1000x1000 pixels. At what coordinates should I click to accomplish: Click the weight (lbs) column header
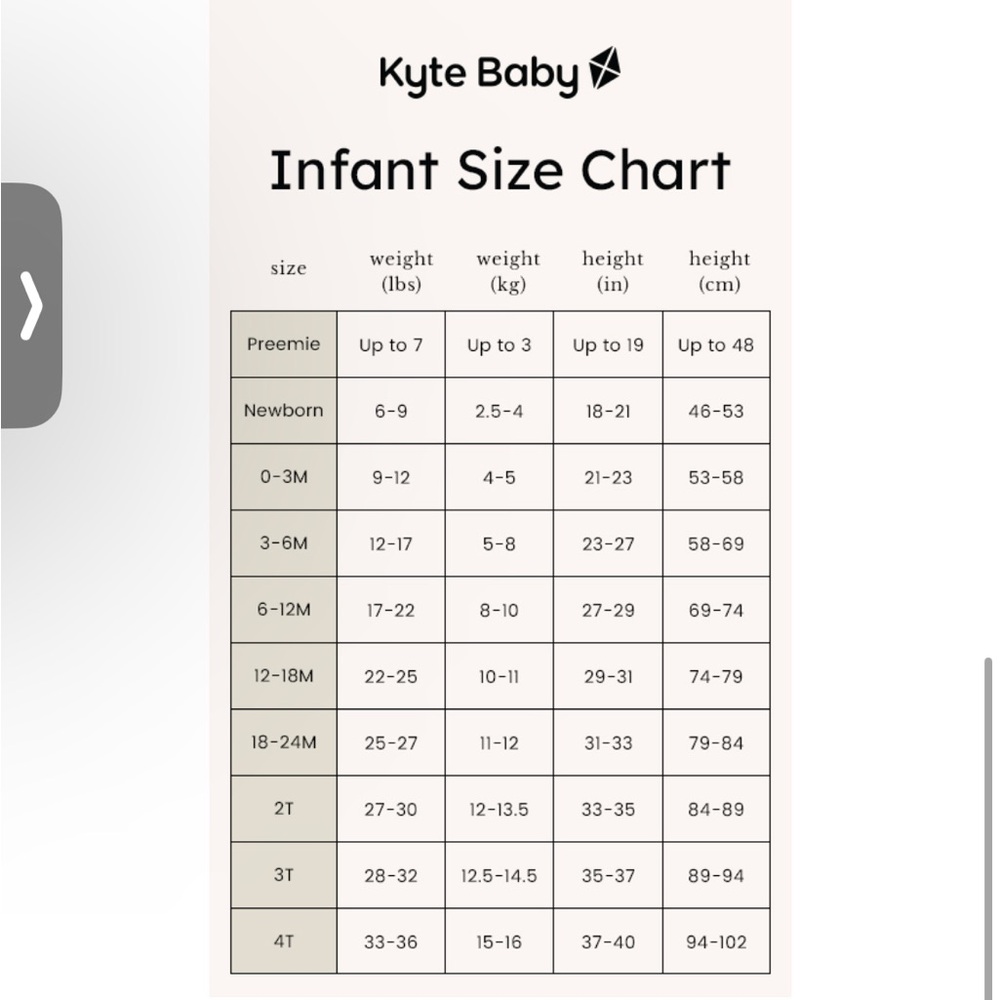pyautogui.click(x=401, y=271)
